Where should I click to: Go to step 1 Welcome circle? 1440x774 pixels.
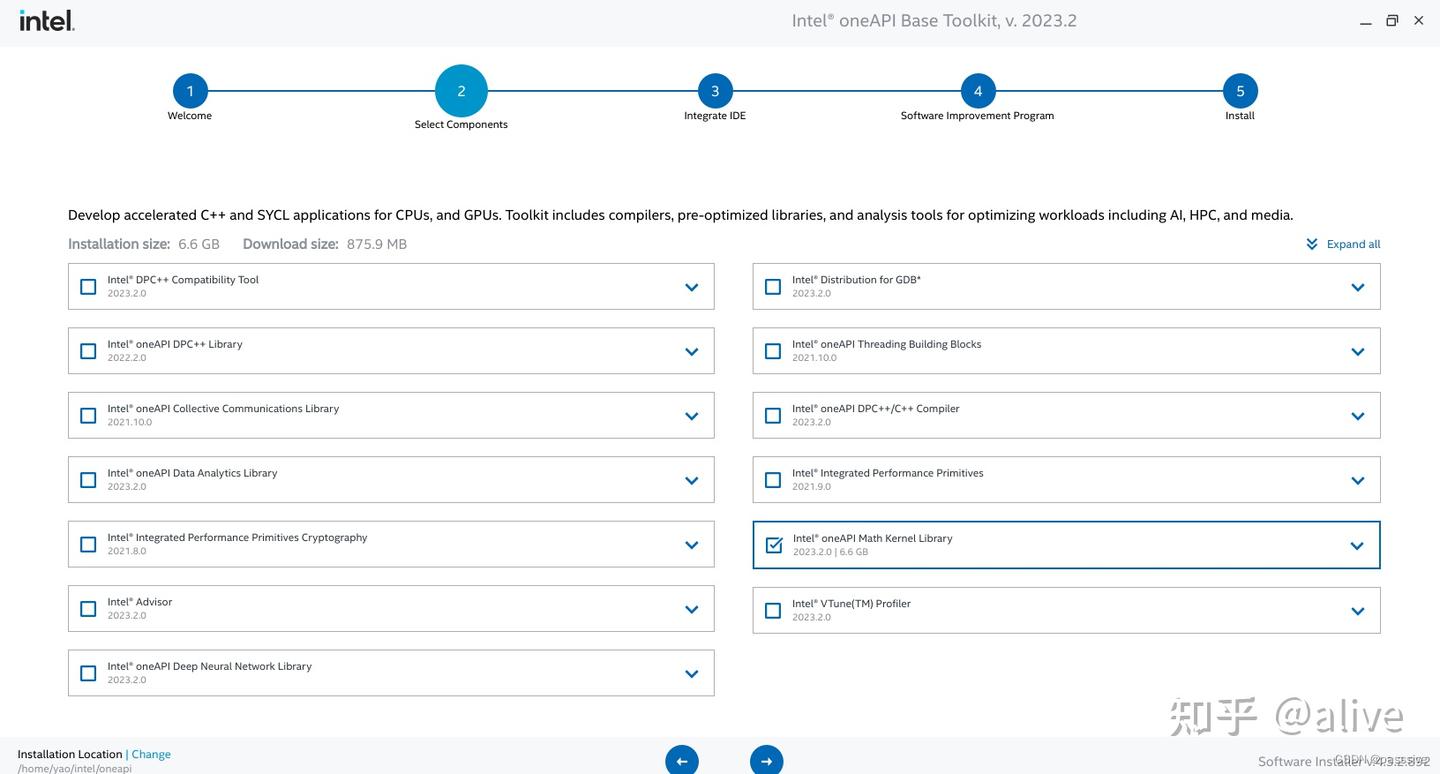pos(190,91)
